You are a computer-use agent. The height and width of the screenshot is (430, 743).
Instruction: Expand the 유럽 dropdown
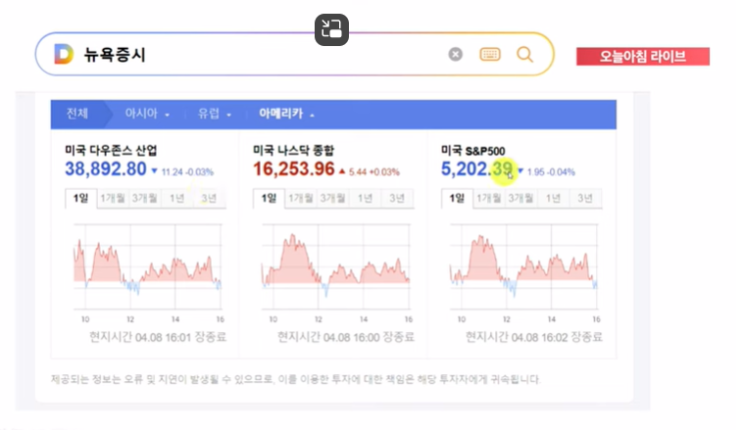[x=214, y=114]
